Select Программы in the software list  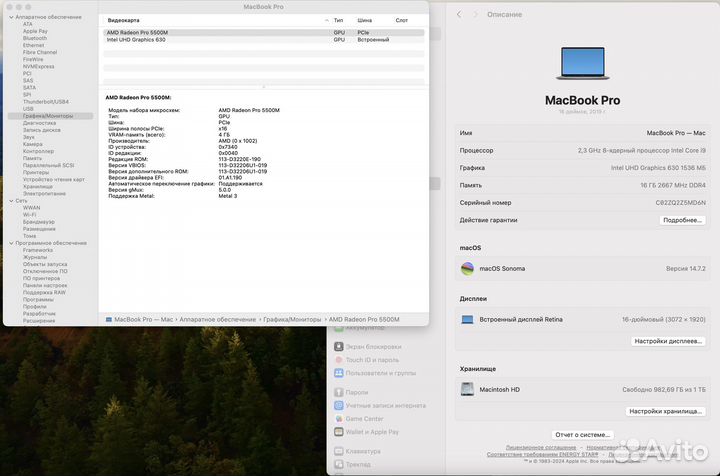pyautogui.click(x=38, y=299)
